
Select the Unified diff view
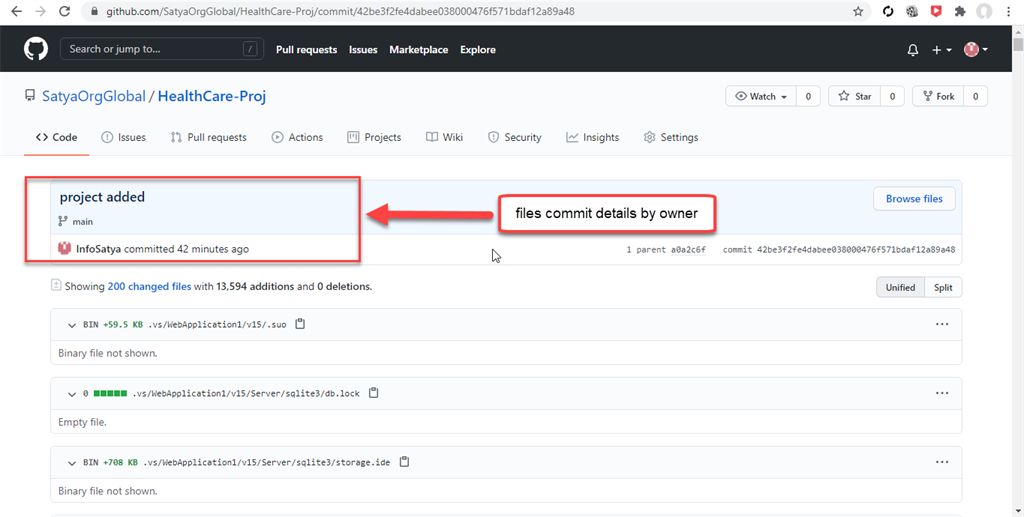coord(900,287)
